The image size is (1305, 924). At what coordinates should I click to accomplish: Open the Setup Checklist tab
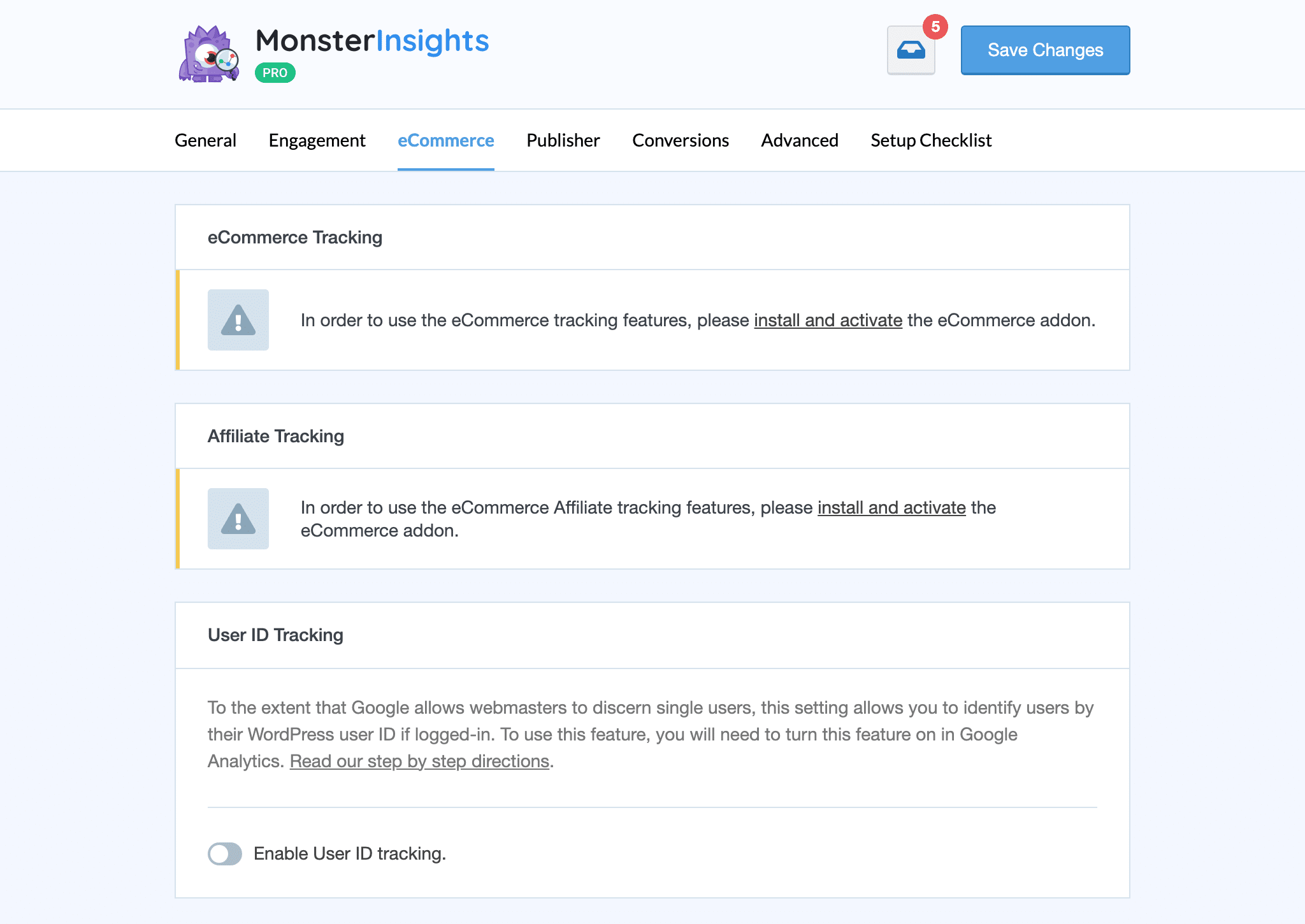[x=931, y=140]
